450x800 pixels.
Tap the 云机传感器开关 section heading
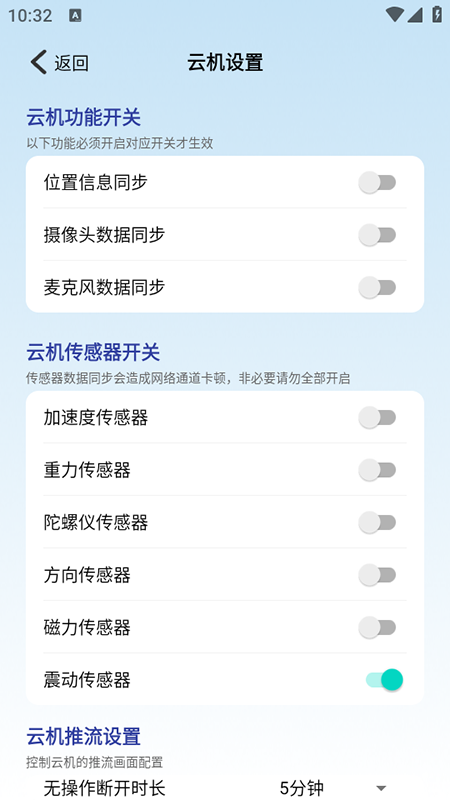click(x=93, y=353)
